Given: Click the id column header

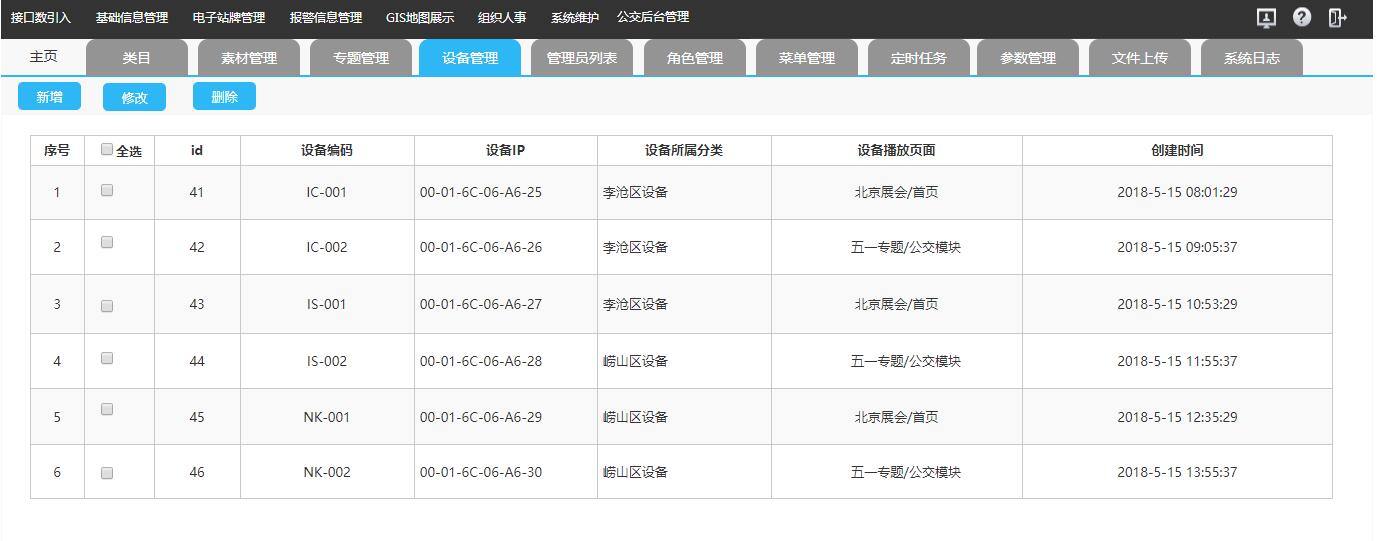Looking at the screenshot, I should coord(197,151).
